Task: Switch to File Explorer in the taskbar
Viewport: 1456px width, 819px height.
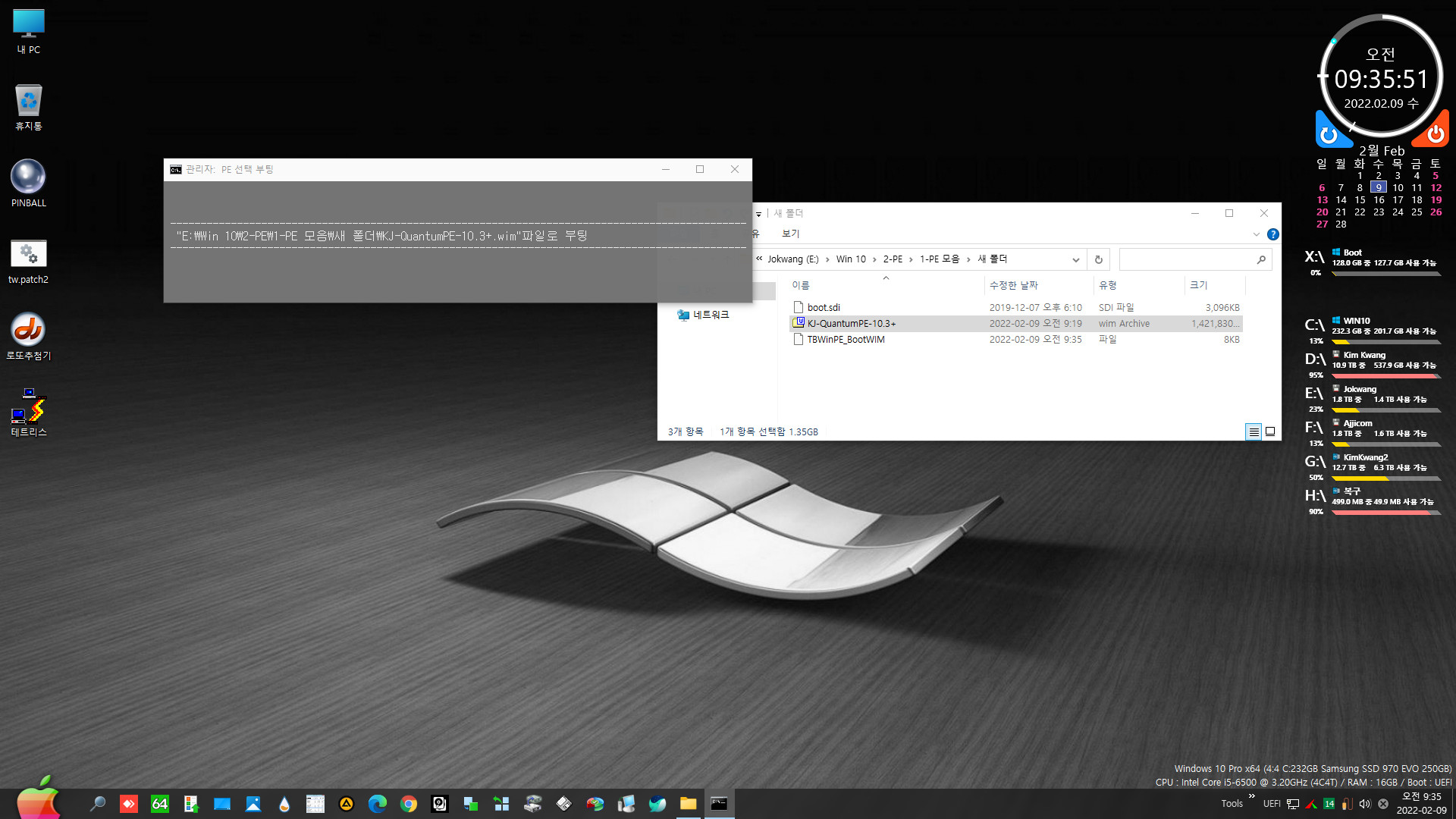Action: (689, 804)
